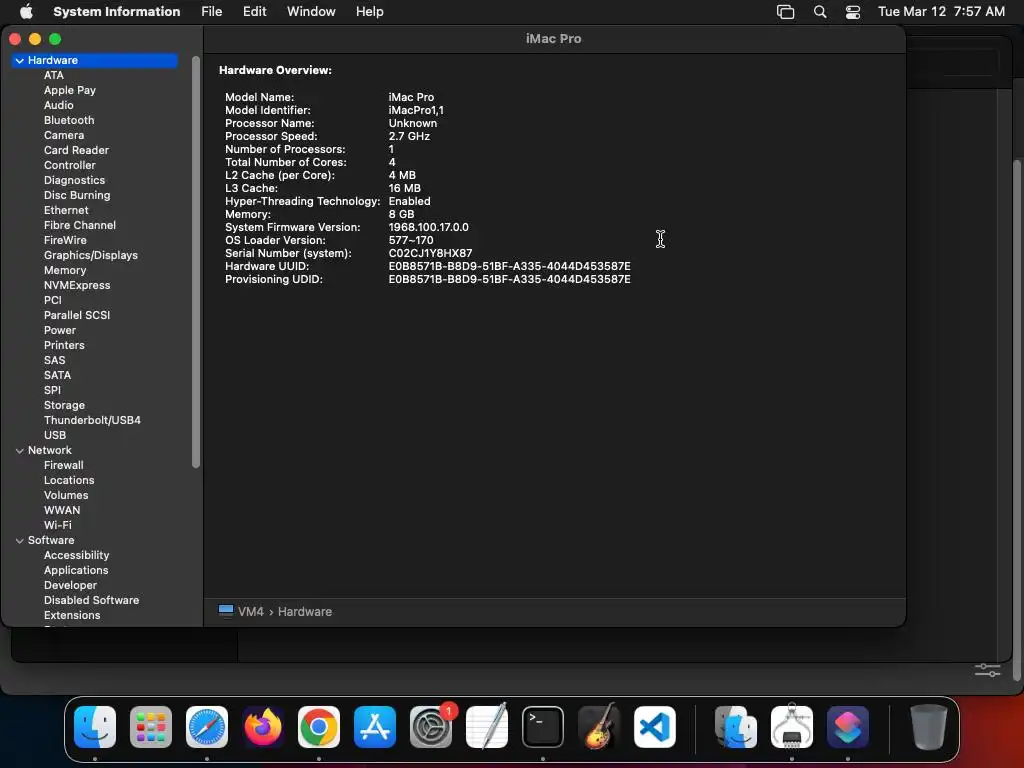
Task: Open the Trash in the dock
Action: click(929, 727)
